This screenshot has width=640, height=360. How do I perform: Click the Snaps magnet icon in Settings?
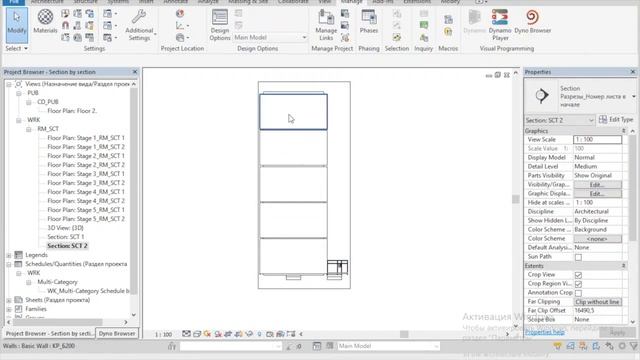(x=65, y=25)
